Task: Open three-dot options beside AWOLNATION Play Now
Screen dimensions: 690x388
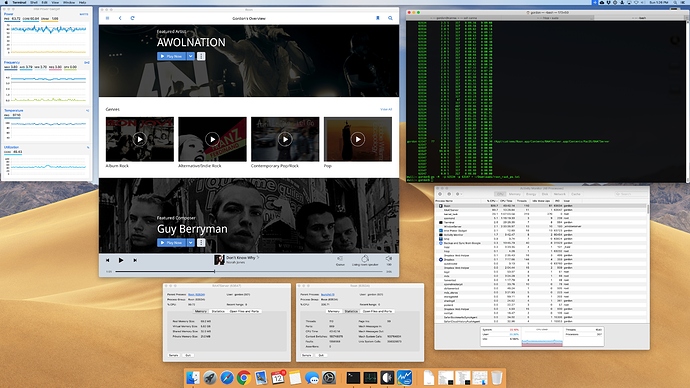Action: (x=201, y=56)
